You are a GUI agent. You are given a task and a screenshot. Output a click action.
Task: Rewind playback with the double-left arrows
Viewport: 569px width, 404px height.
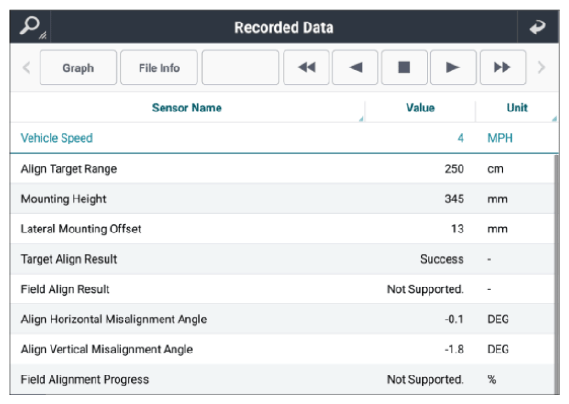[x=306, y=68]
